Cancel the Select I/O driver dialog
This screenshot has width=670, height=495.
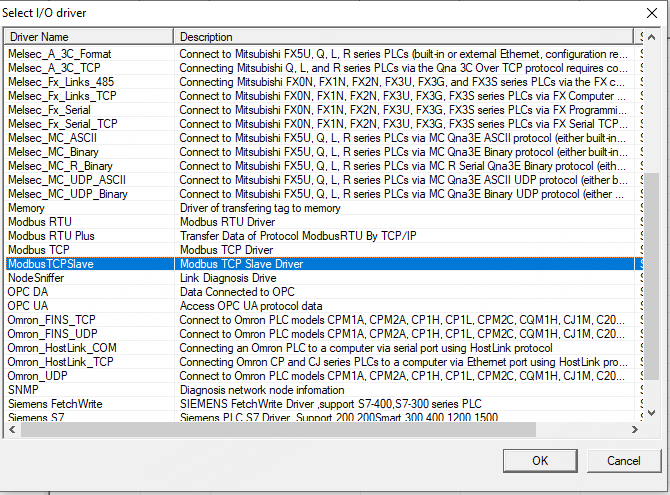pos(623,460)
